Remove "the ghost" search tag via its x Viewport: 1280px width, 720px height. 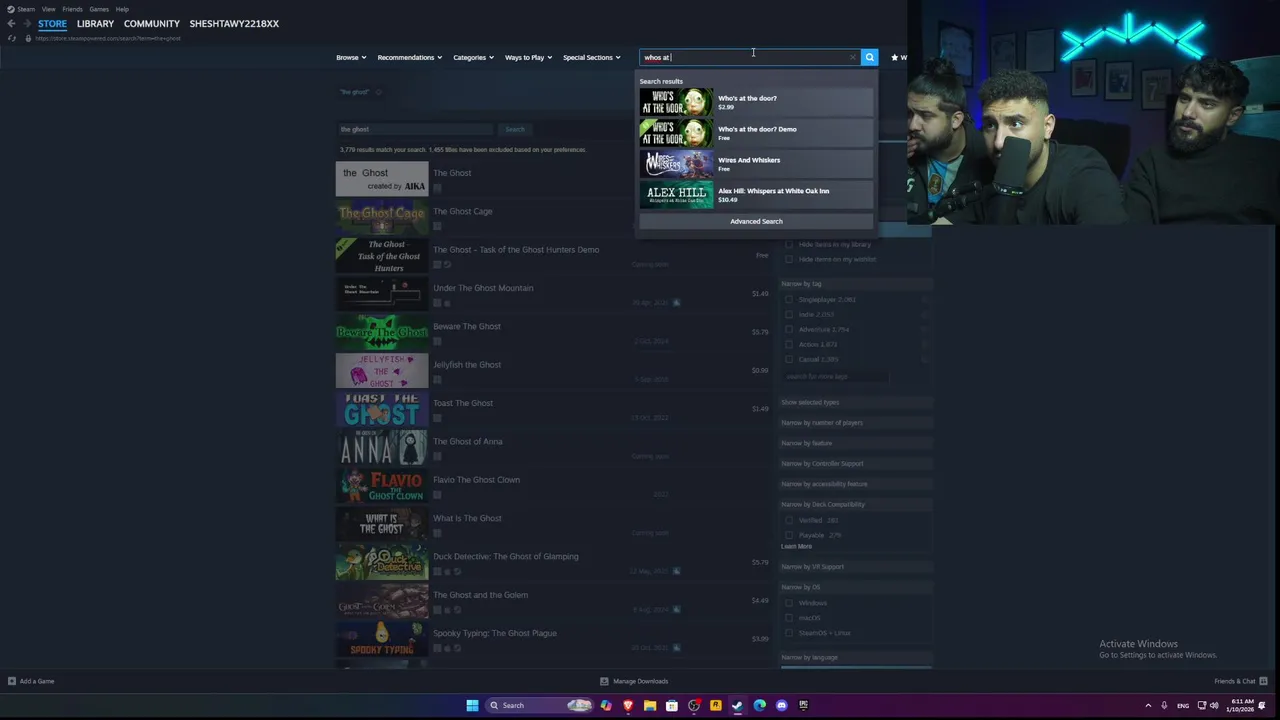point(378,92)
